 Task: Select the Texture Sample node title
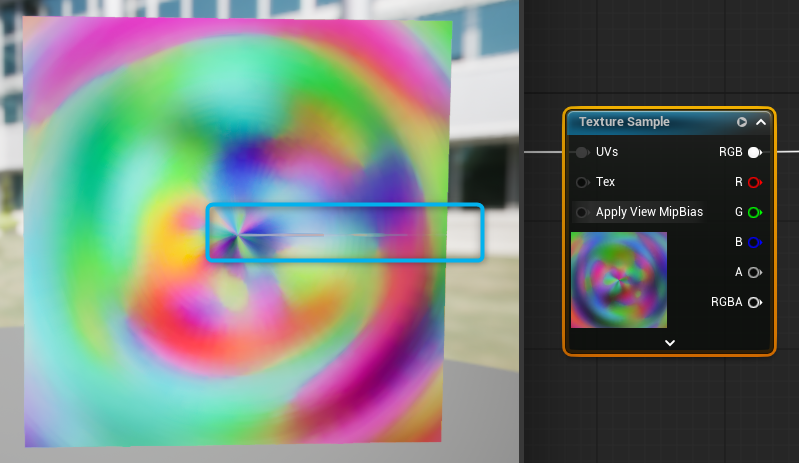[x=624, y=122]
